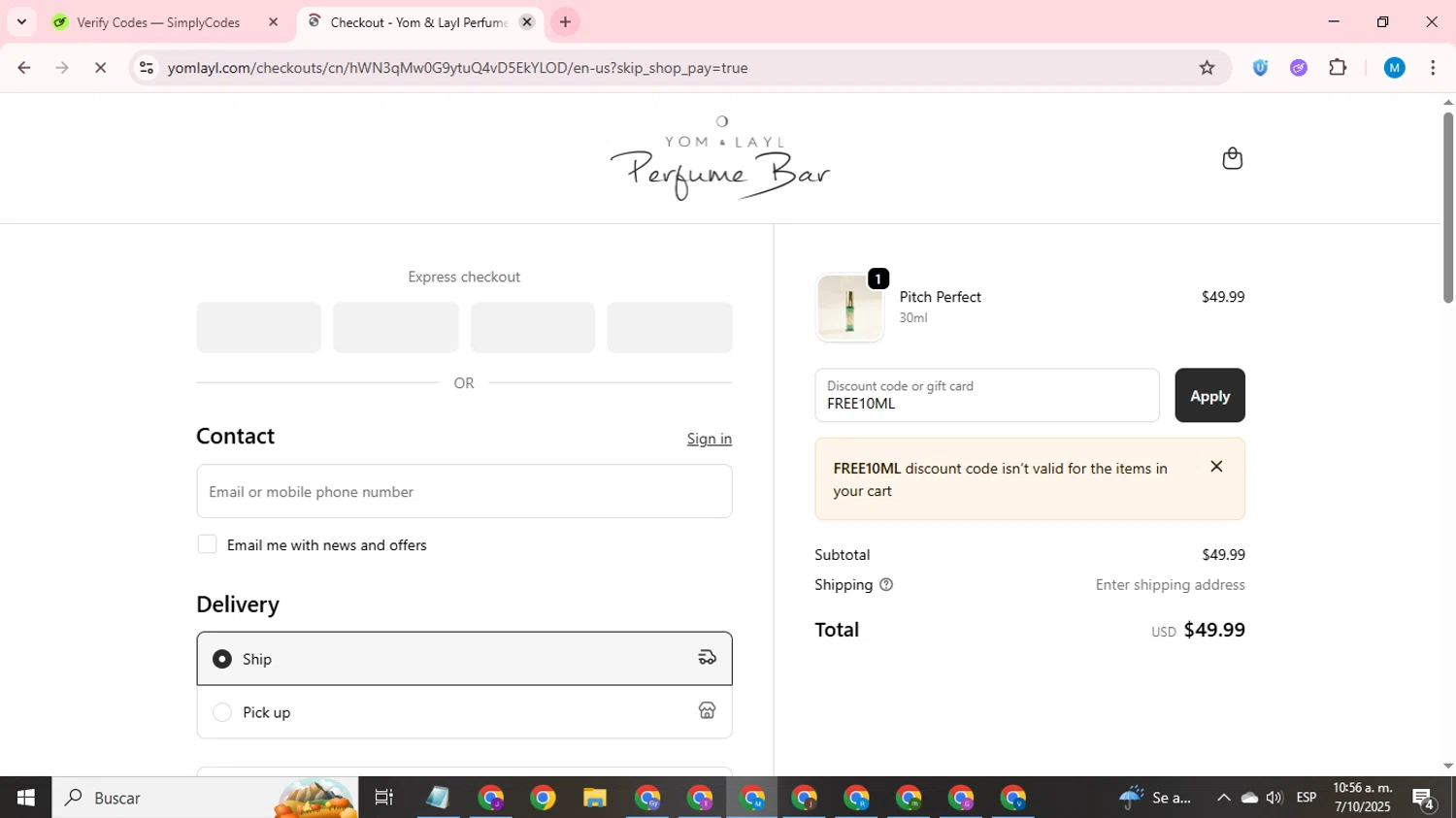This screenshot has width=1456, height=818.
Task: Open the weather widget on taskbar
Action: 1155,798
